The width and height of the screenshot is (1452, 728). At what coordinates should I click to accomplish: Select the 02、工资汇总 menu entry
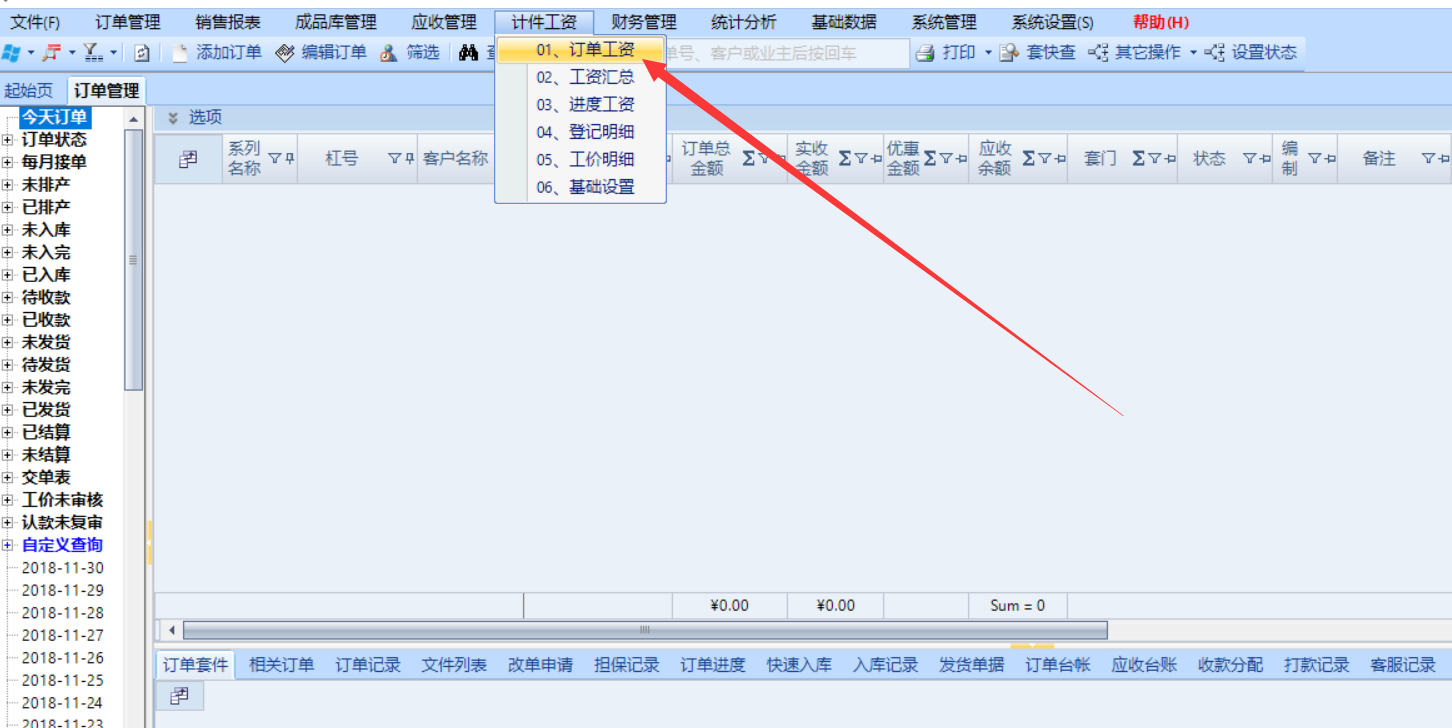585,77
